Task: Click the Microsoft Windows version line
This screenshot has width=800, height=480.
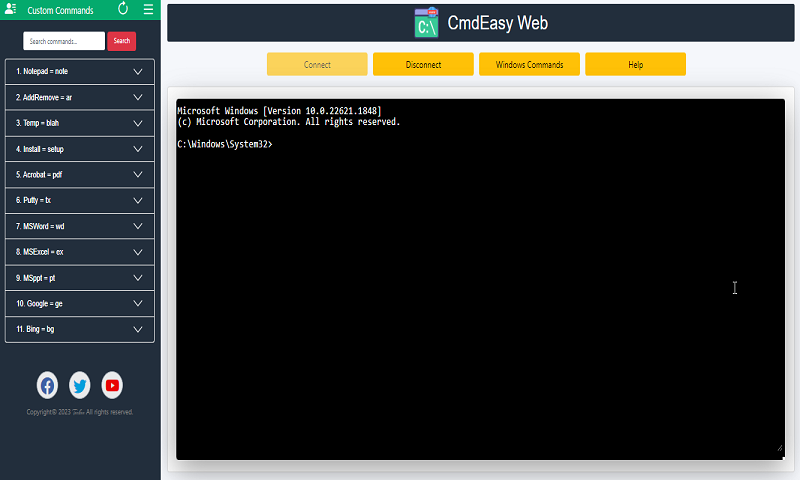Action: (279, 111)
